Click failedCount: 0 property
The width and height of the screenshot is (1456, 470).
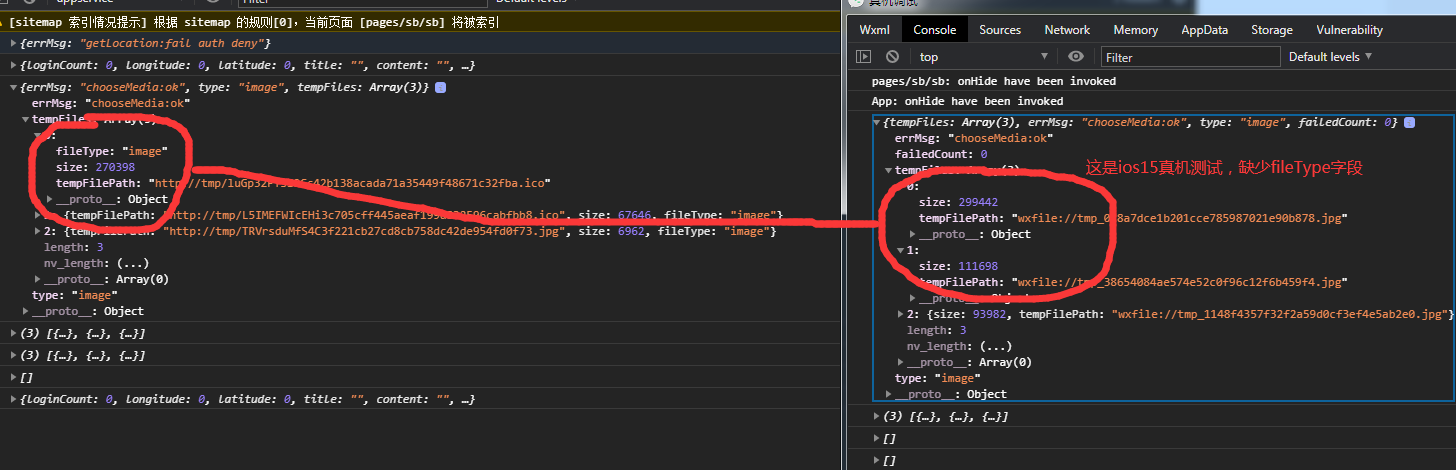(941, 154)
